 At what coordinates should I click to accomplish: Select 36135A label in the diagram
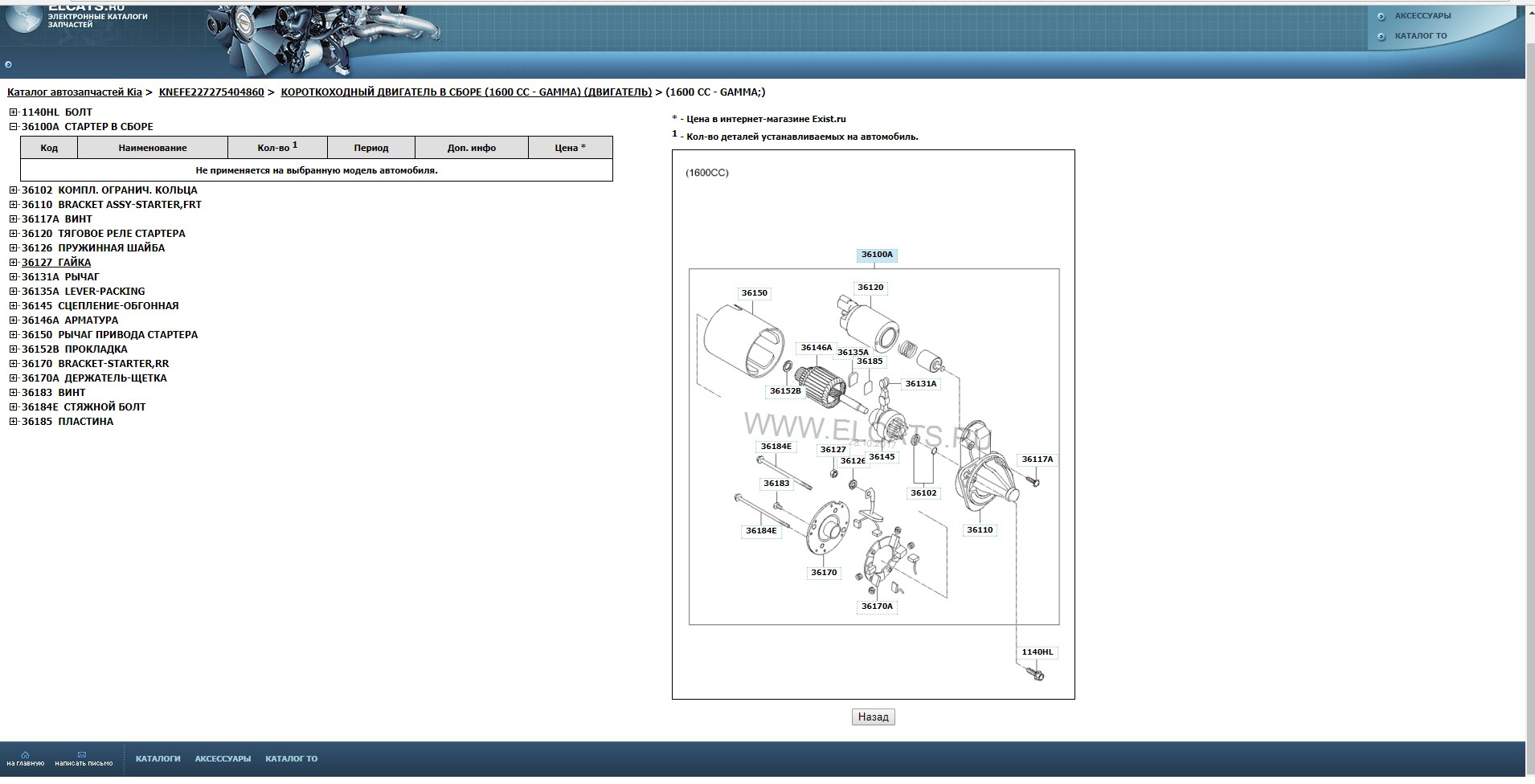coord(853,353)
